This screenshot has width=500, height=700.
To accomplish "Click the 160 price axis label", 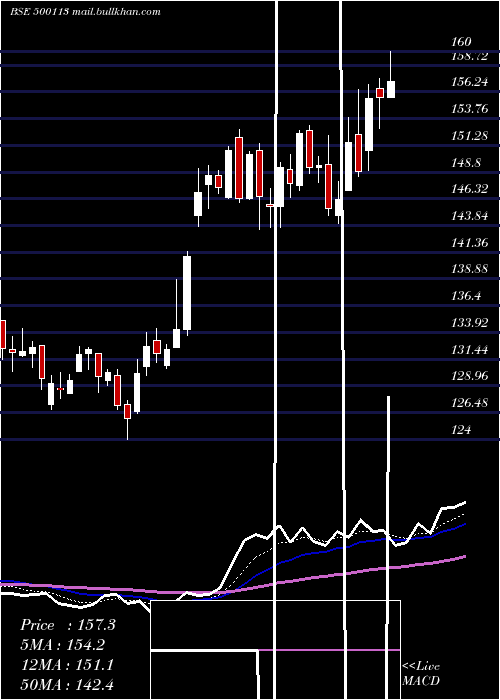I will coord(461,42).
